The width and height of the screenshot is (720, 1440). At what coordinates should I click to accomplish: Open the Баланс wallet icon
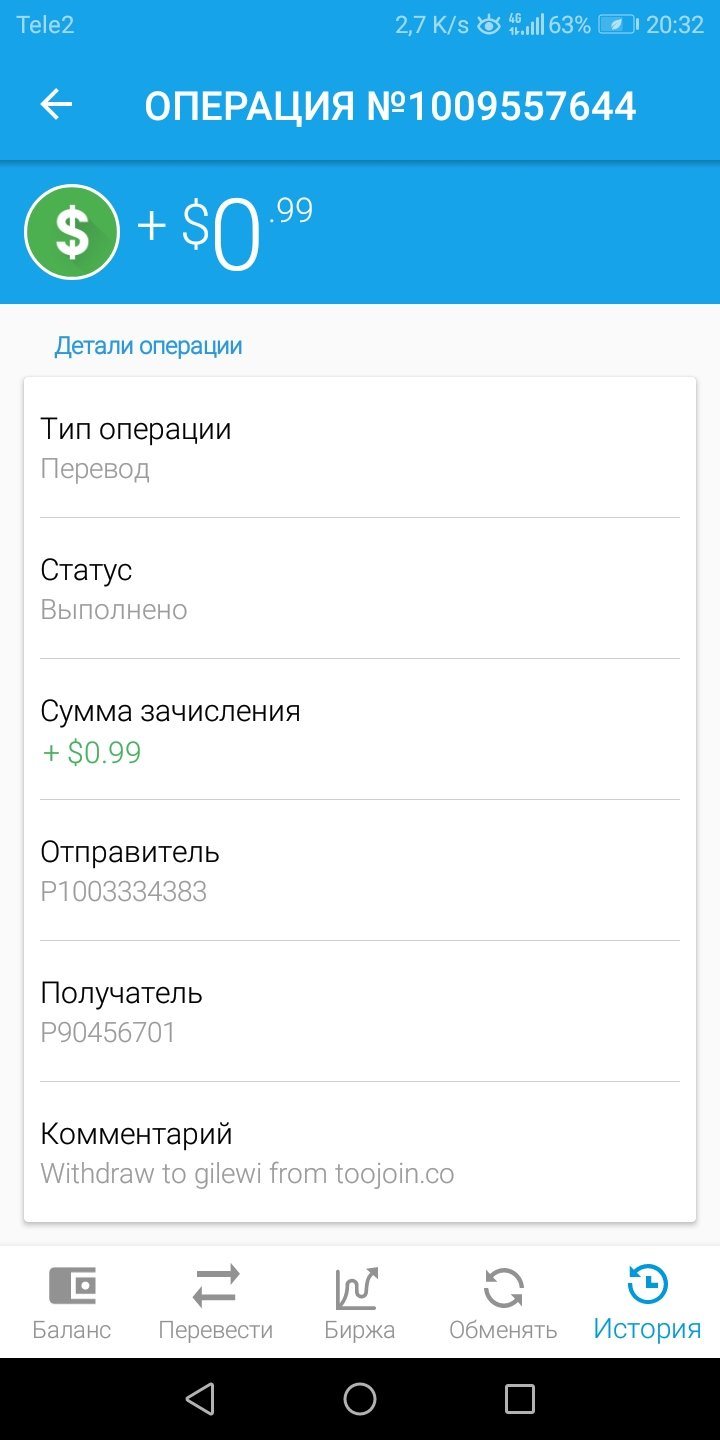point(72,1286)
